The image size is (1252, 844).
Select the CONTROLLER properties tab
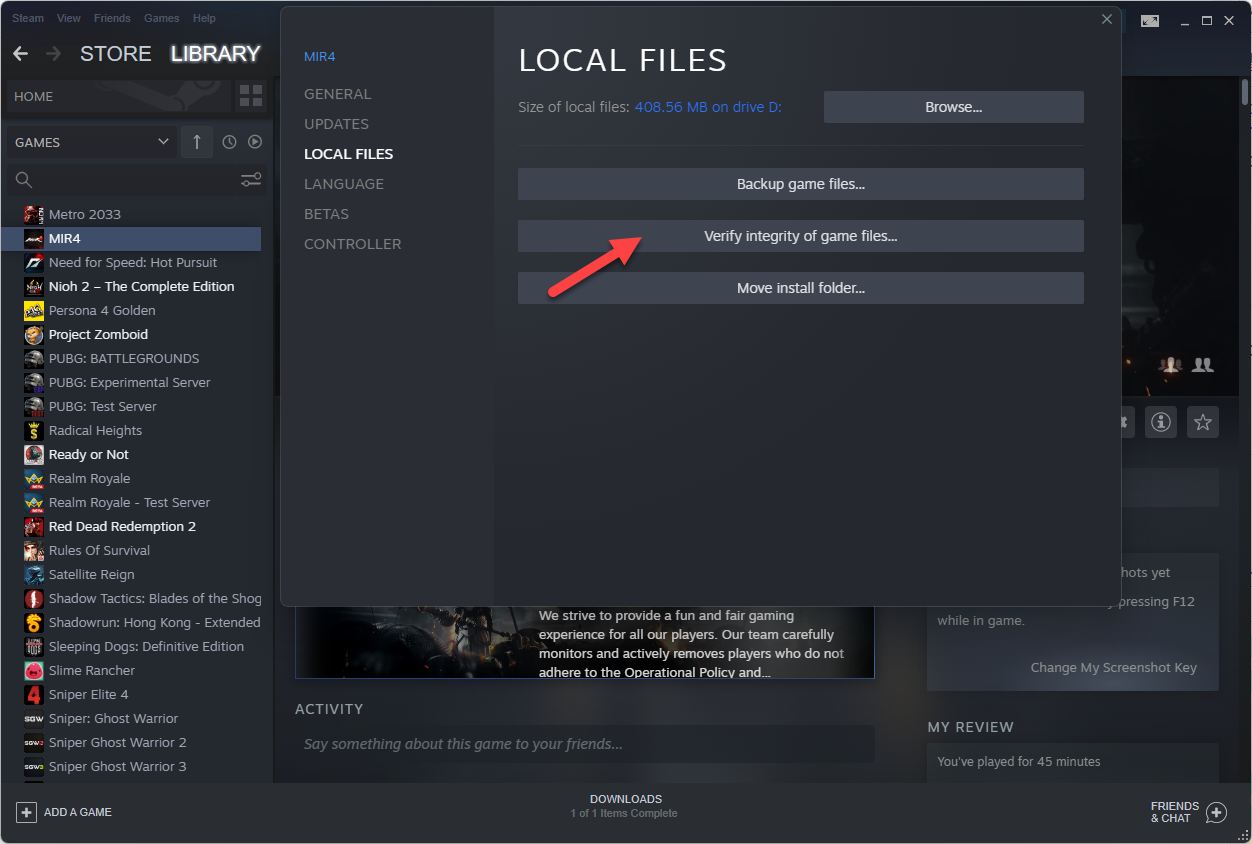(x=353, y=244)
